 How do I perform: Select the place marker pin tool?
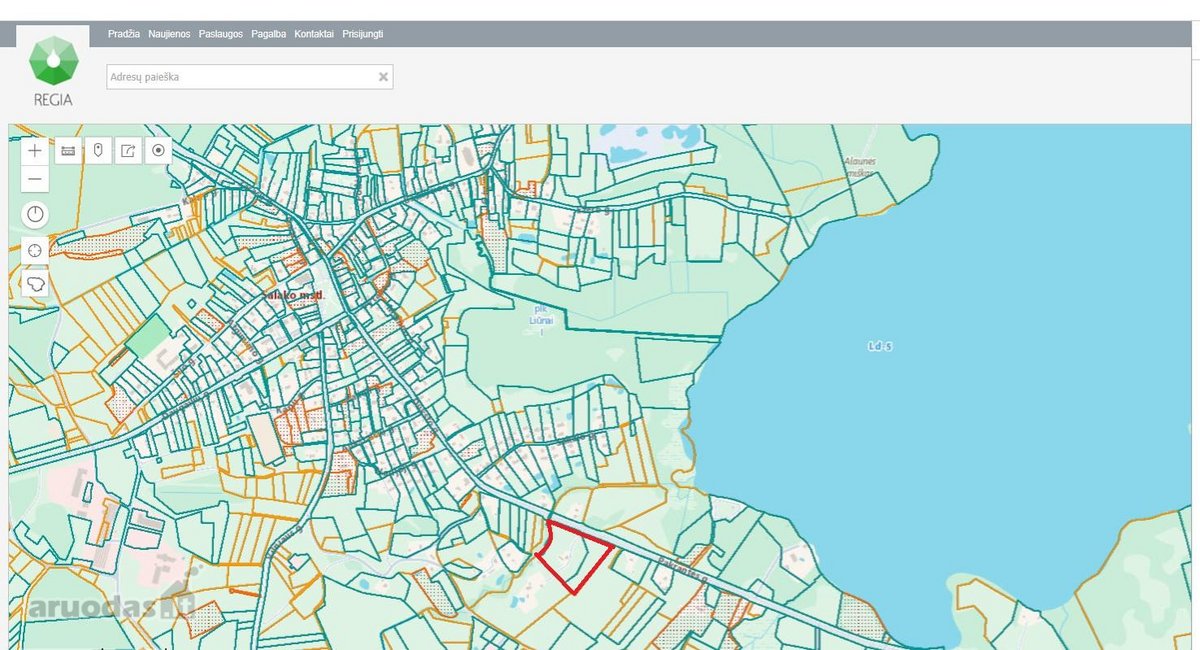(98, 151)
